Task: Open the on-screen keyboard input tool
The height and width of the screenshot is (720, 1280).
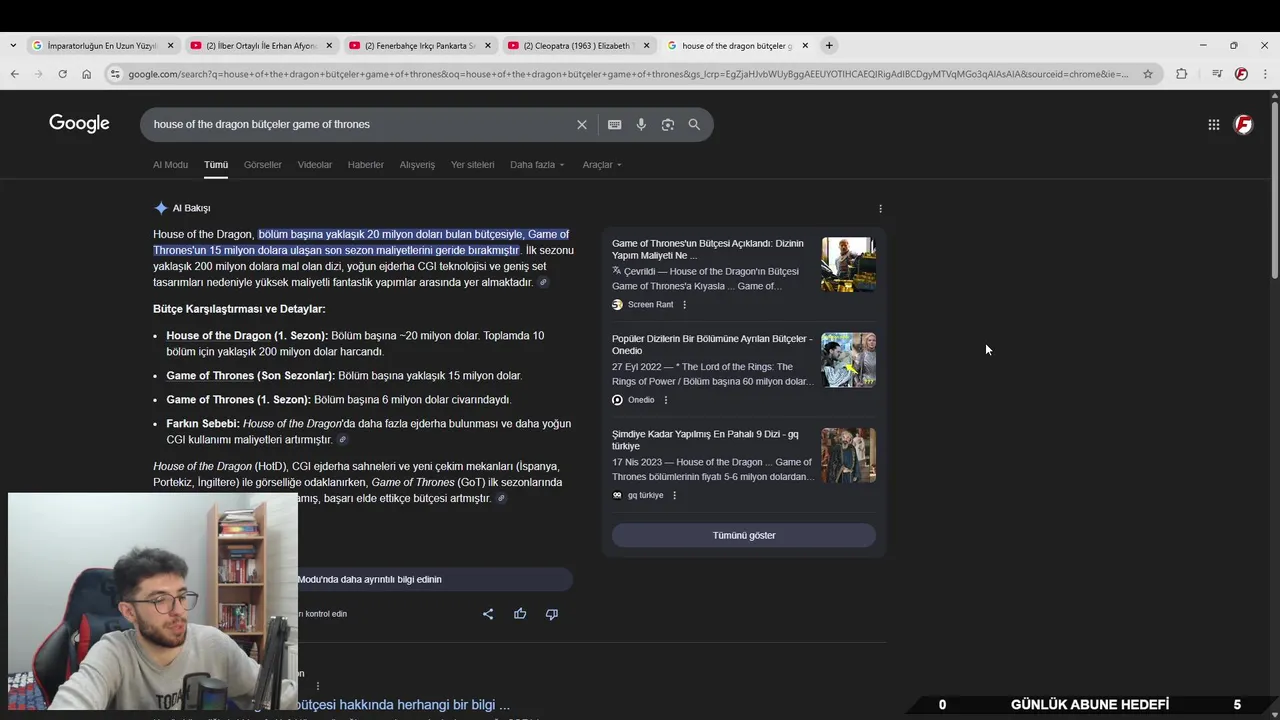Action: [x=614, y=125]
